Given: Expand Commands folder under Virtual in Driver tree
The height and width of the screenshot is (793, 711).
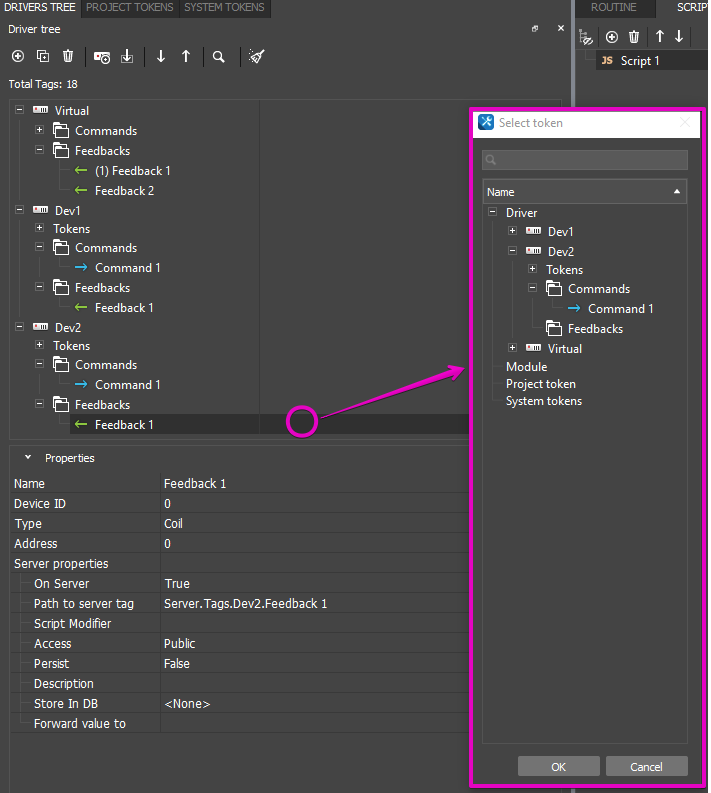Looking at the screenshot, I should (40, 131).
